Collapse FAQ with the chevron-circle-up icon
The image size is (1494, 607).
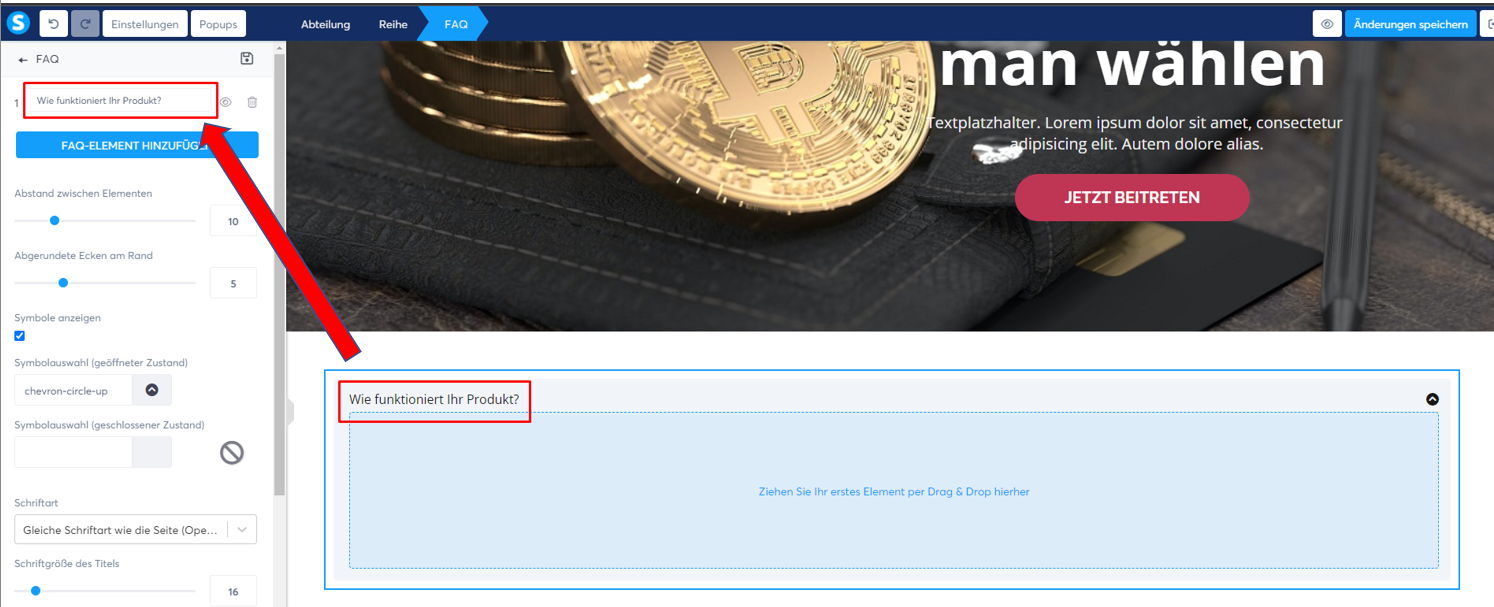point(1432,399)
